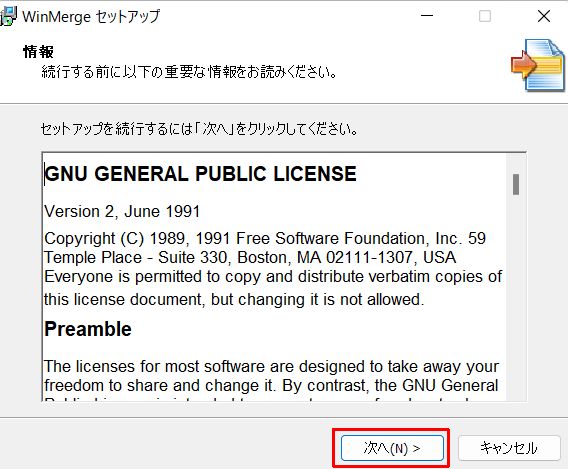Click the WinMerge setup icon in title bar
568x469 pixels.
(8, 17)
